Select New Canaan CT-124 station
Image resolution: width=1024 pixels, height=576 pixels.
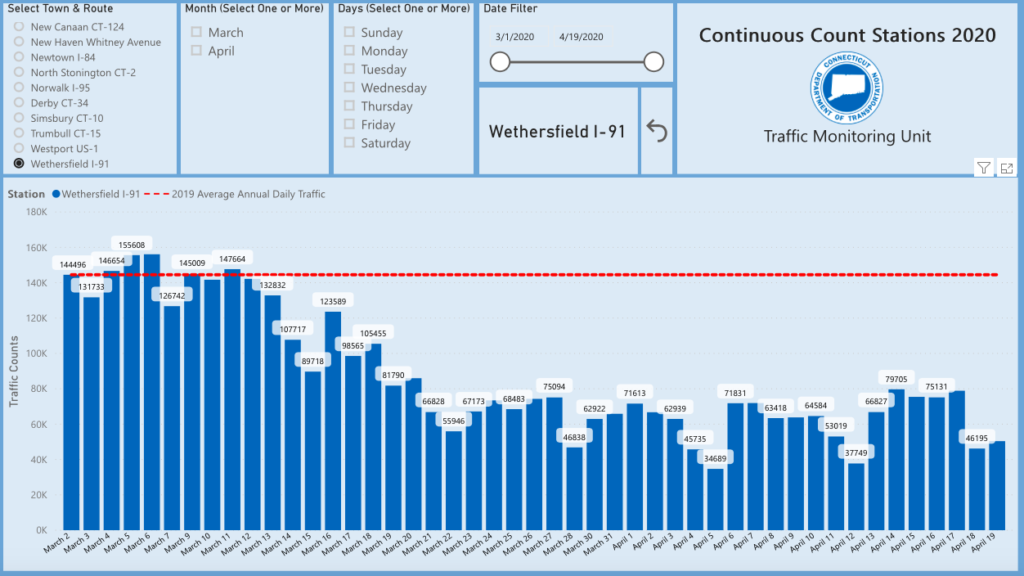[18, 27]
